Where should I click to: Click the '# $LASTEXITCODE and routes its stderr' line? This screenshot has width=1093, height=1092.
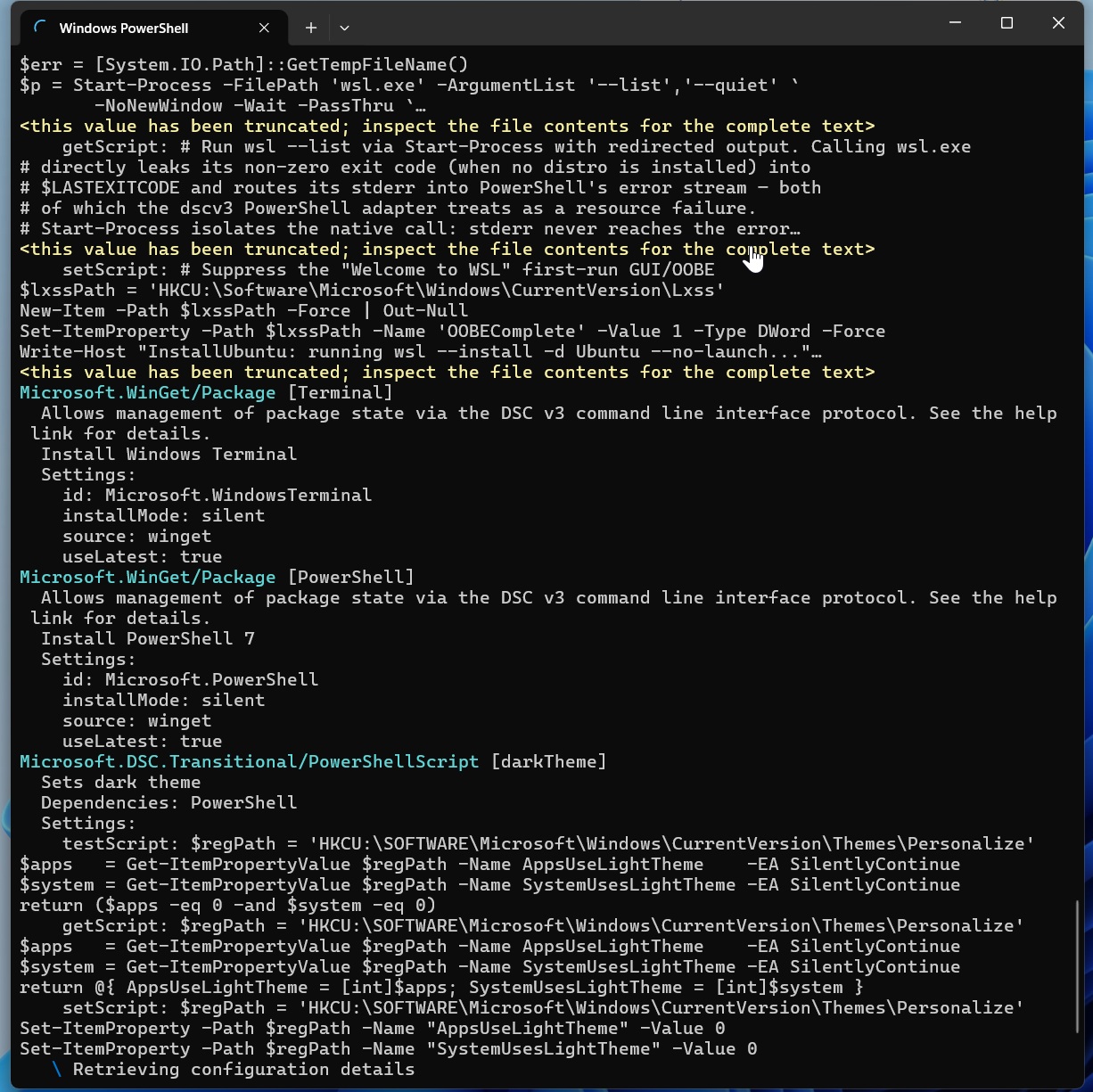point(421,187)
